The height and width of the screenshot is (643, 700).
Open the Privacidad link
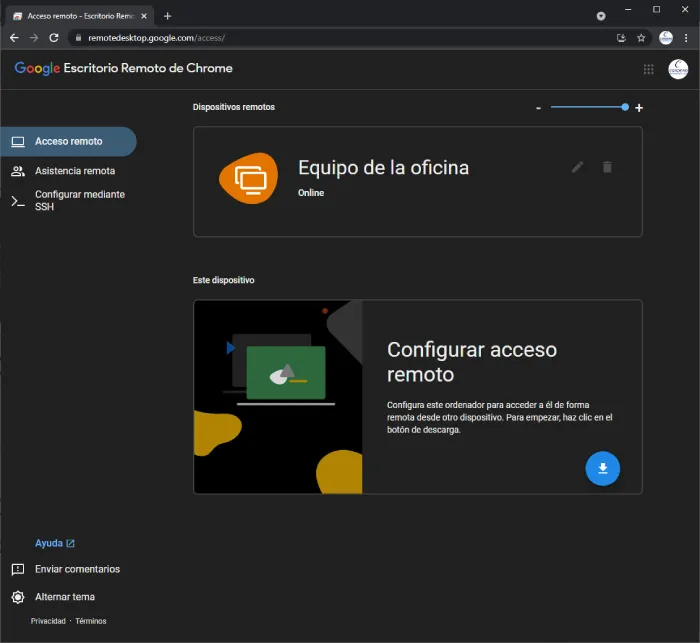click(48, 621)
